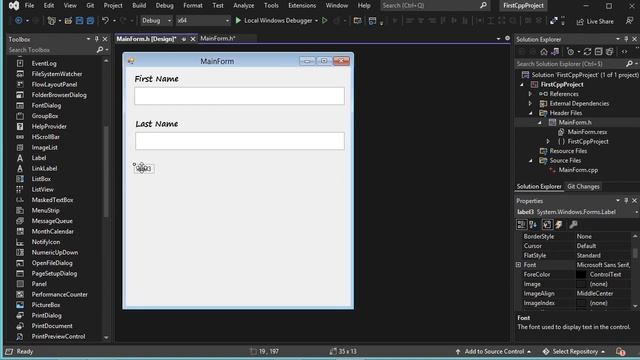Click the Live Share button
The height and width of the screenshot is (360, 640).
[595, 21]
